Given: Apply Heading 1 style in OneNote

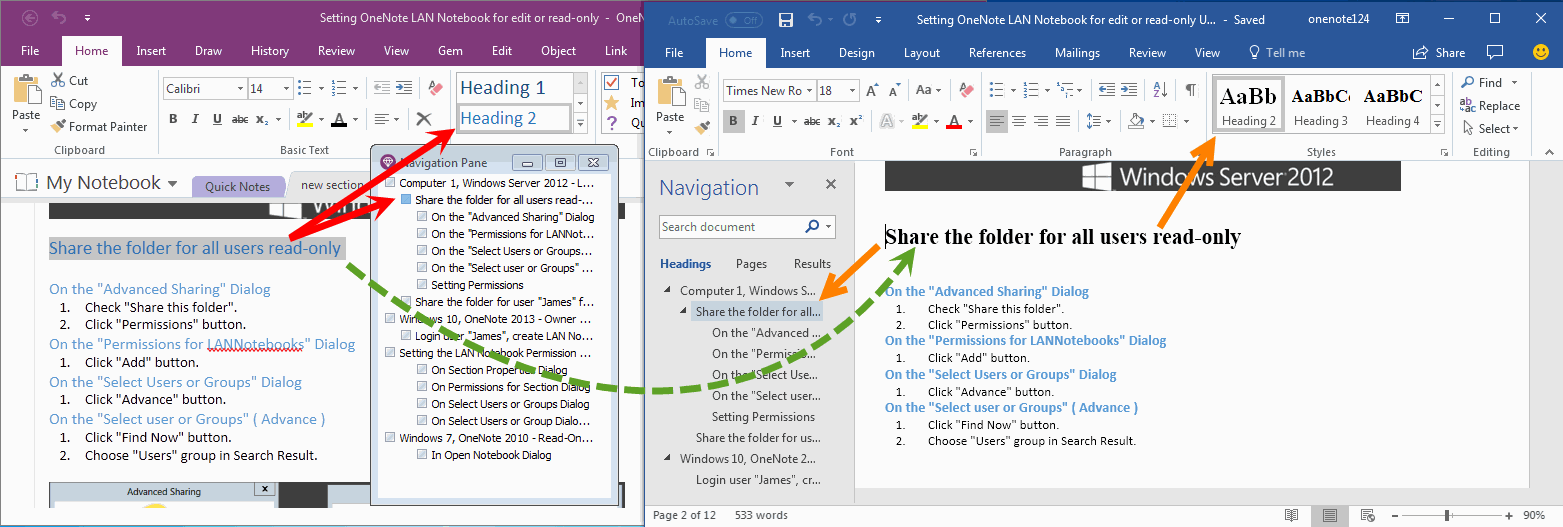Looking at the screenshot, I should (x=514, y=88).
